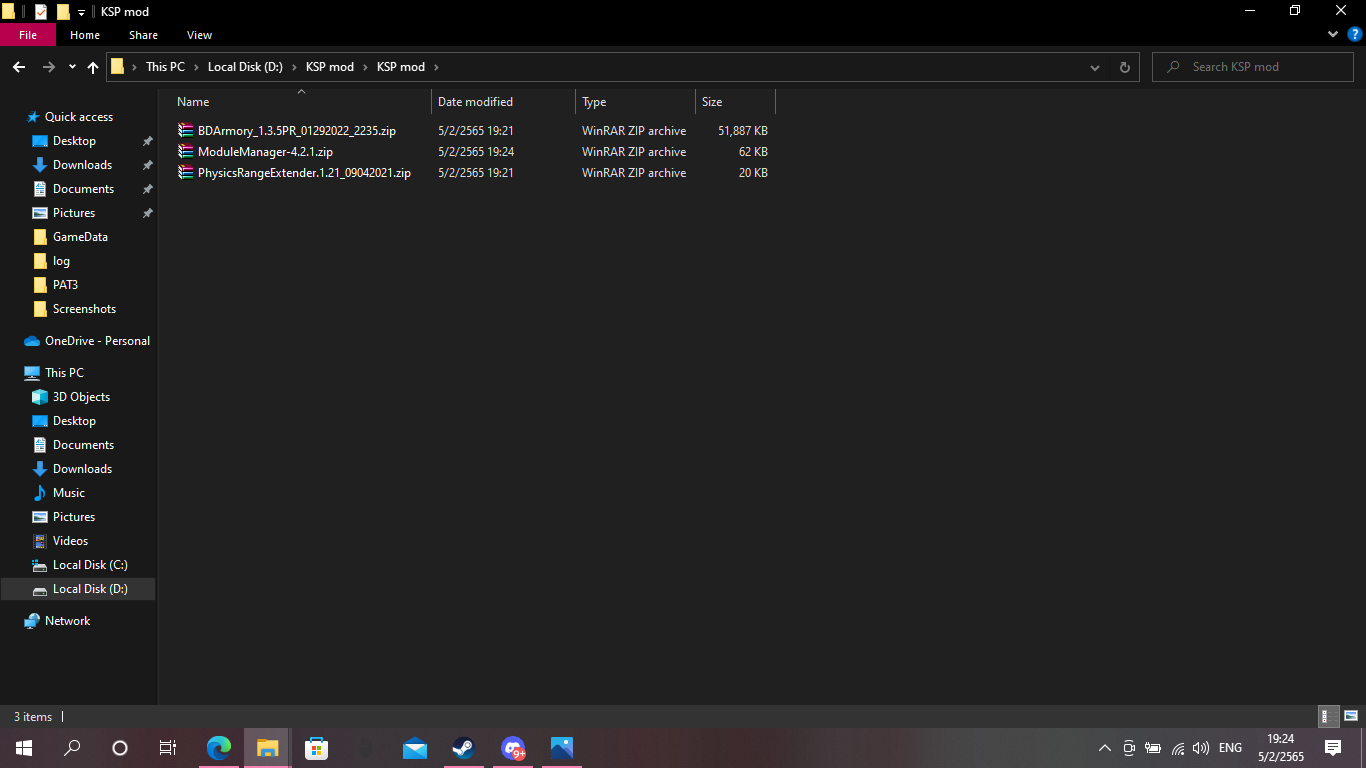The height and width of the screenshot is (768, 1366).
Task: Open taskbar Search
Action: [72, 748]
